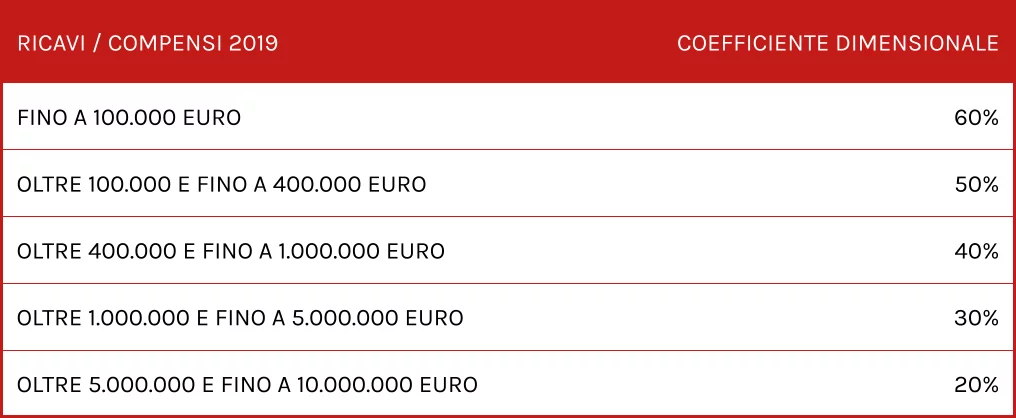The height and width of the screenshot is (418, 1016).
Task: Click the RICAVI / COMPENSI 2019 header
Action: tap(148, 43)
